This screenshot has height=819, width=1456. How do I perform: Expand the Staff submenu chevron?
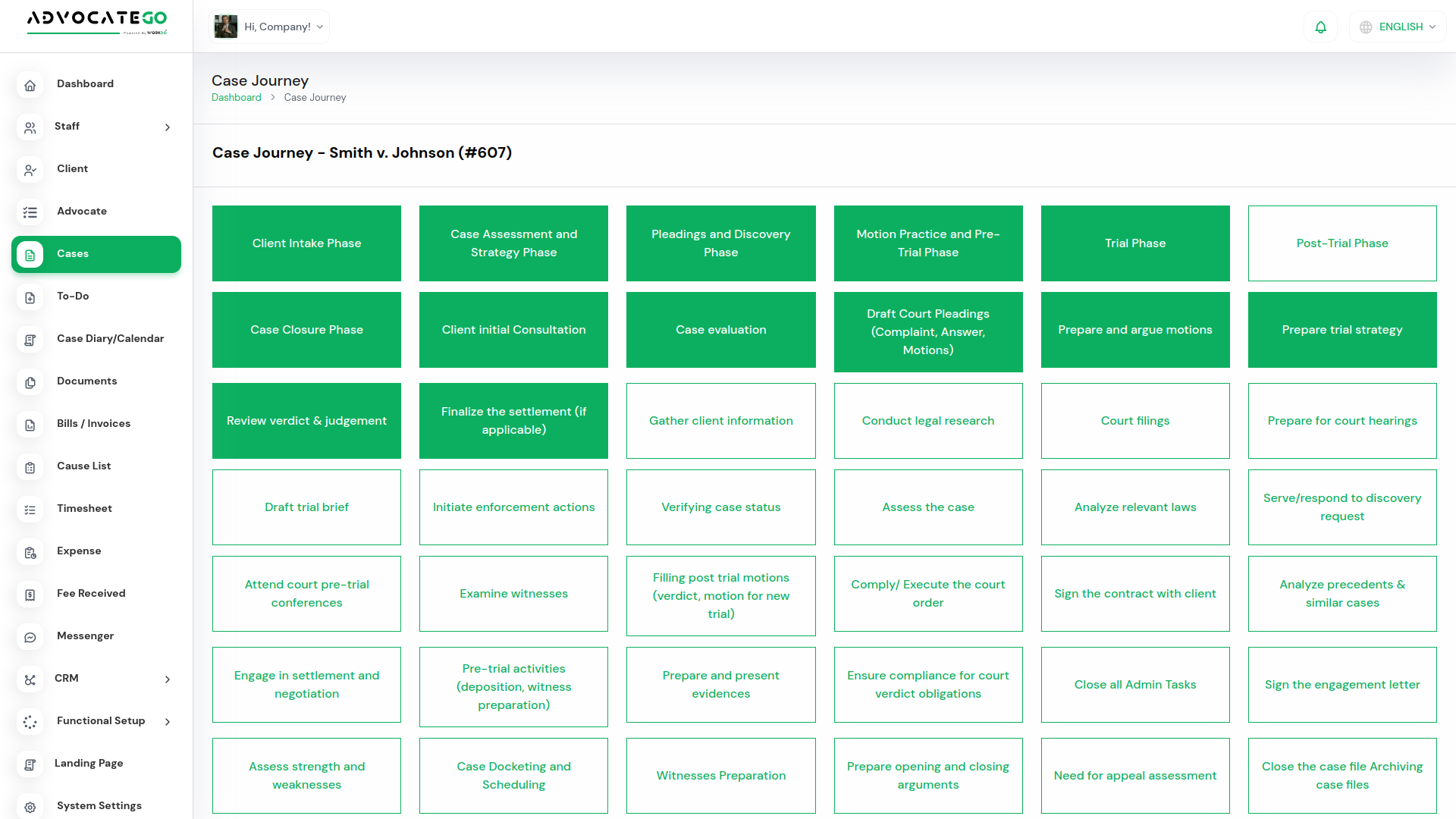point(168,127)
